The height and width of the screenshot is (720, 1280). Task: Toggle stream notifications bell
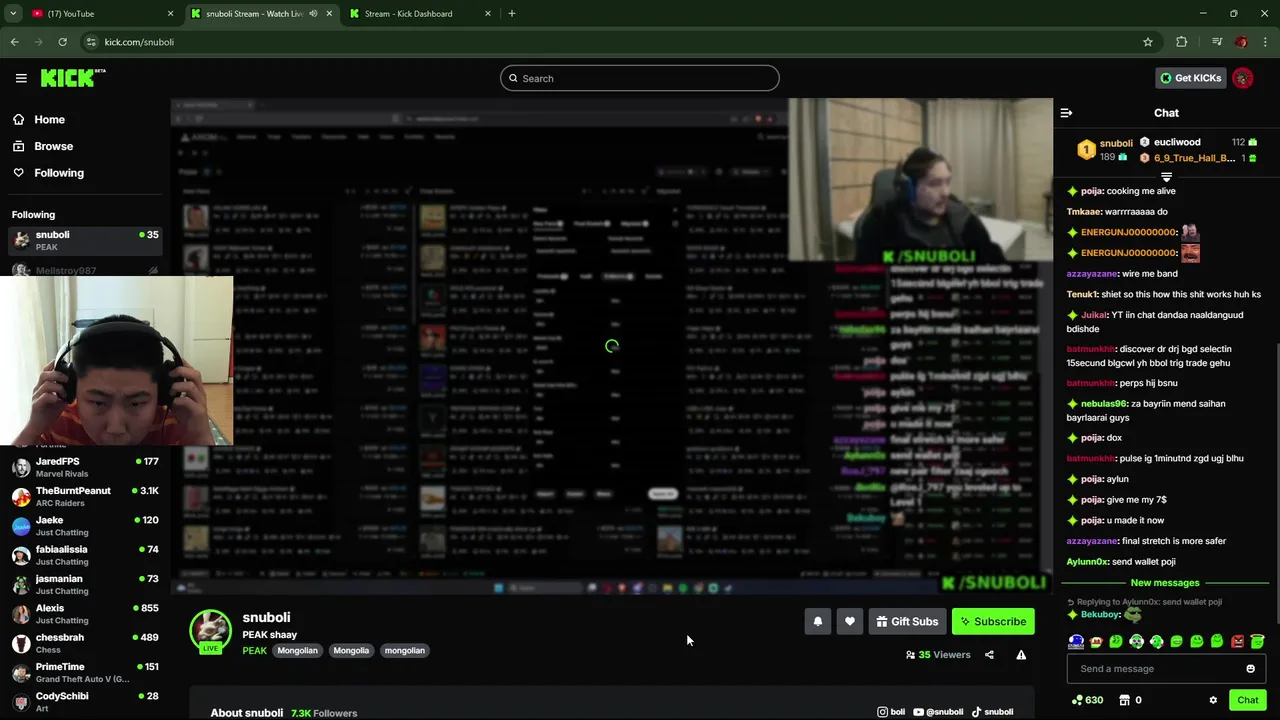tap(817, 621)
